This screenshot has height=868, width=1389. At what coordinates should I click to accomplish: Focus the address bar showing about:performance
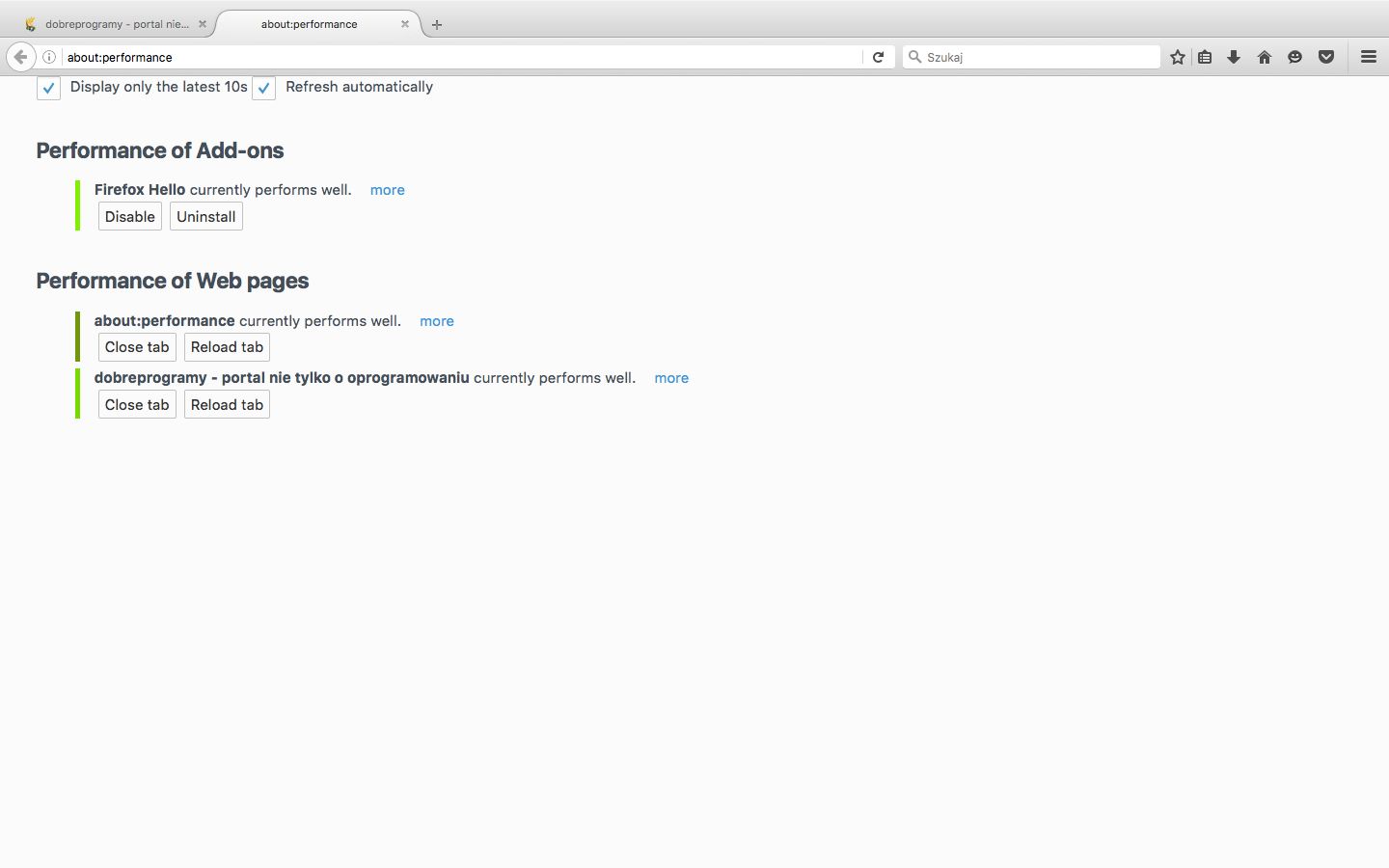tap(463, 57)
